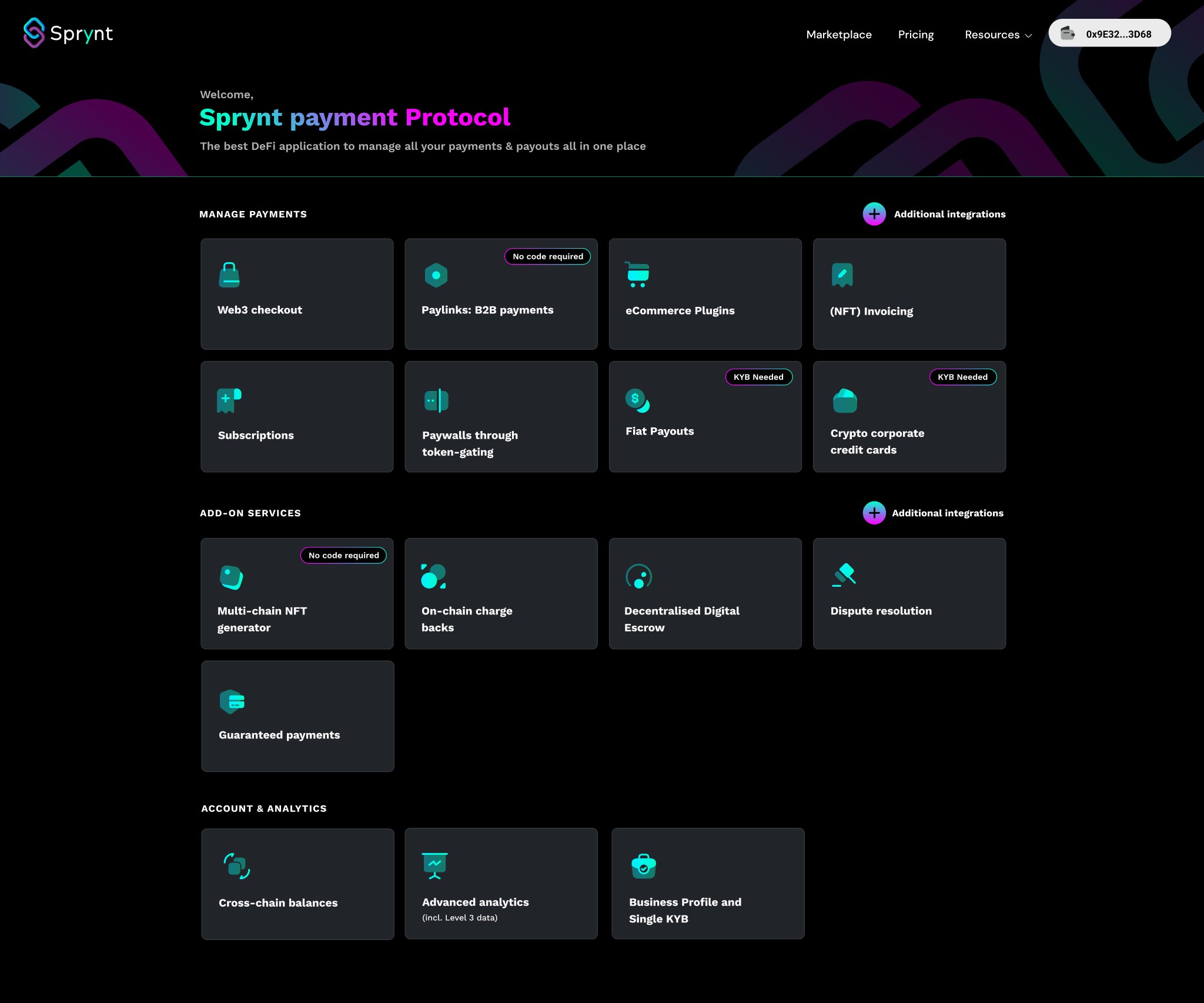Viewport: 1204px width, 1003px height.
Task: Open the Fiat Payouts label
Action: point(660,431)
